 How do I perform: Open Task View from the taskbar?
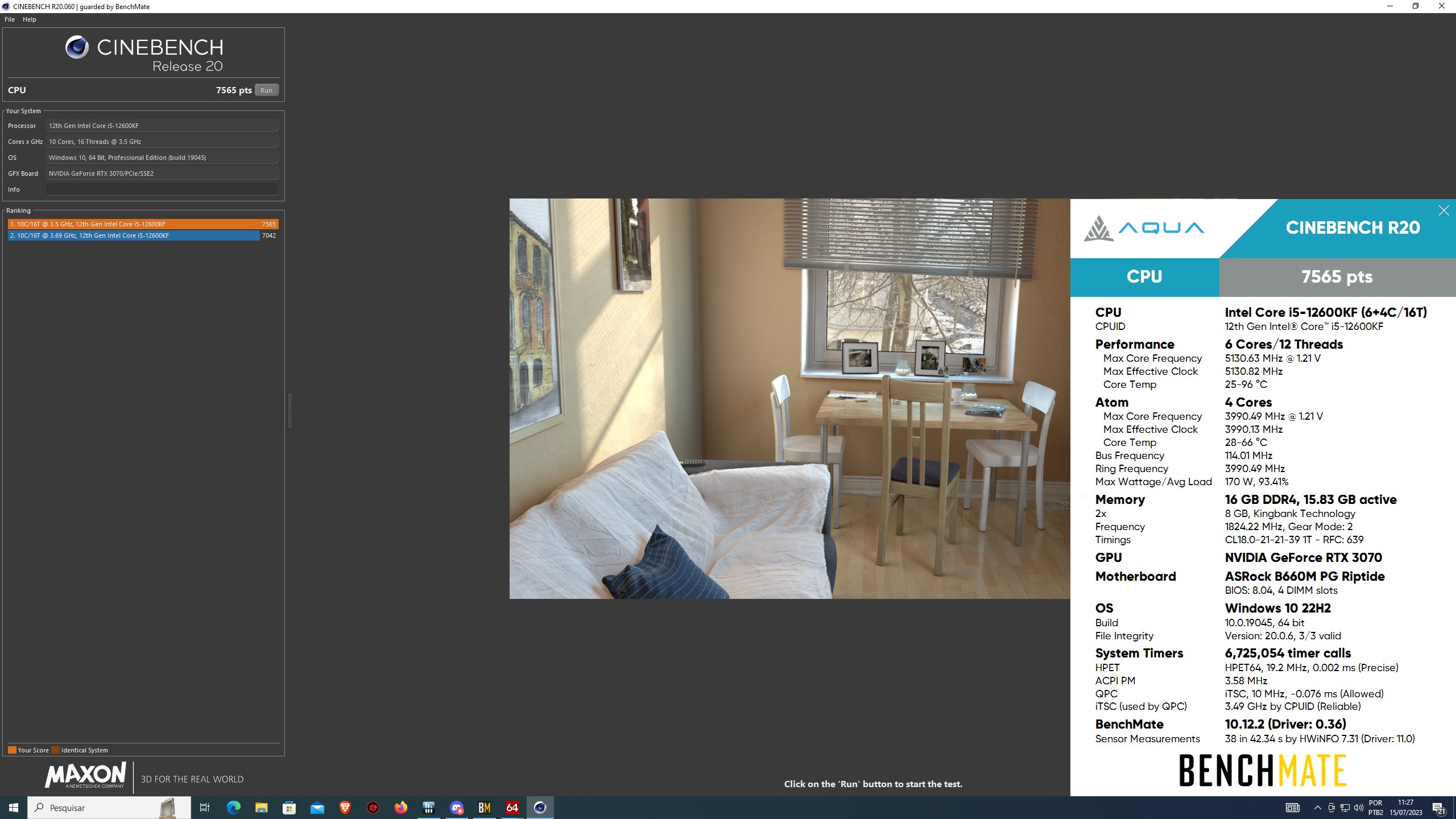point(205,808)
